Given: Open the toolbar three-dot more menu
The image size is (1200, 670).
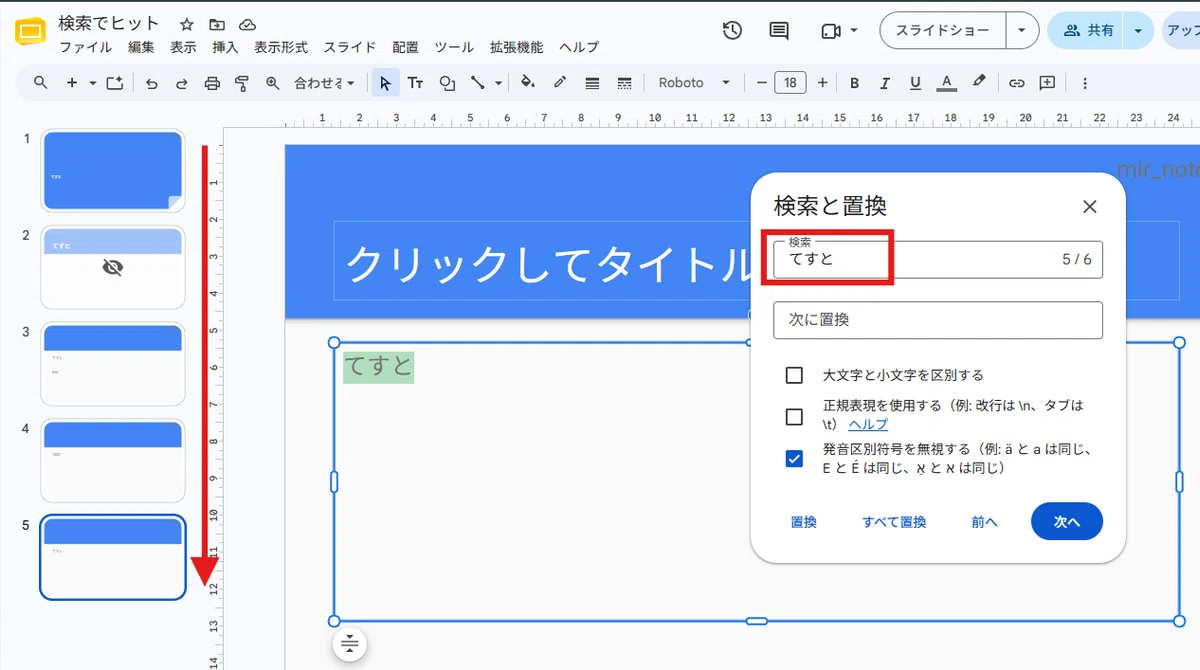Looking at the screenshot, I should (1085, 83).
